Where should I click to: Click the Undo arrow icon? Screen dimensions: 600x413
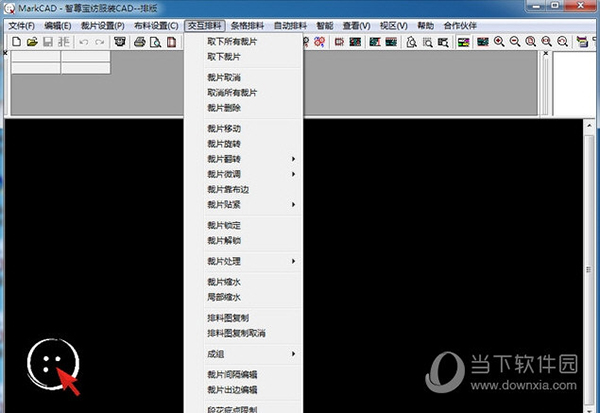(x=84, y=42)
